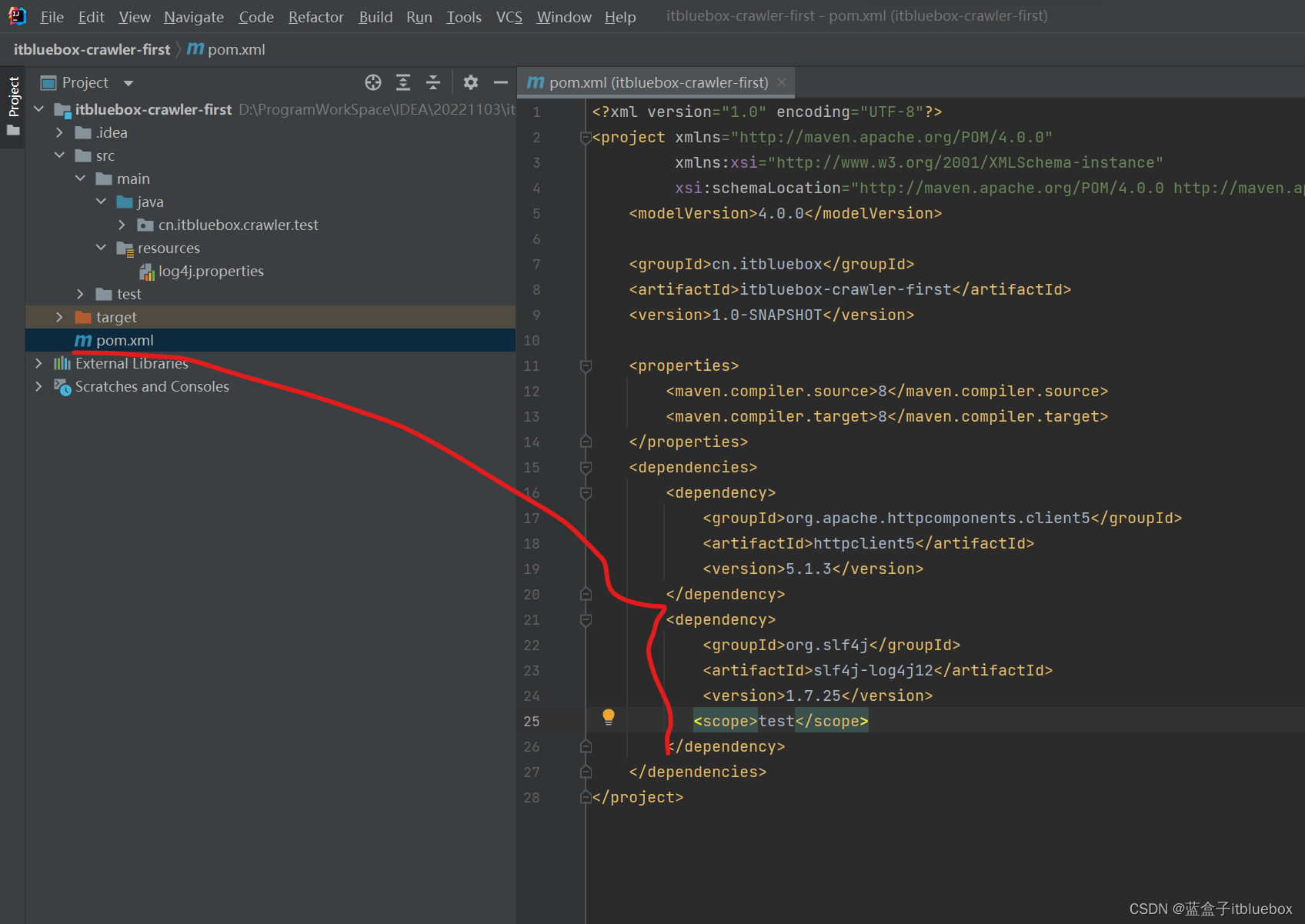Collapse the java folder

(x=102, y=202)
